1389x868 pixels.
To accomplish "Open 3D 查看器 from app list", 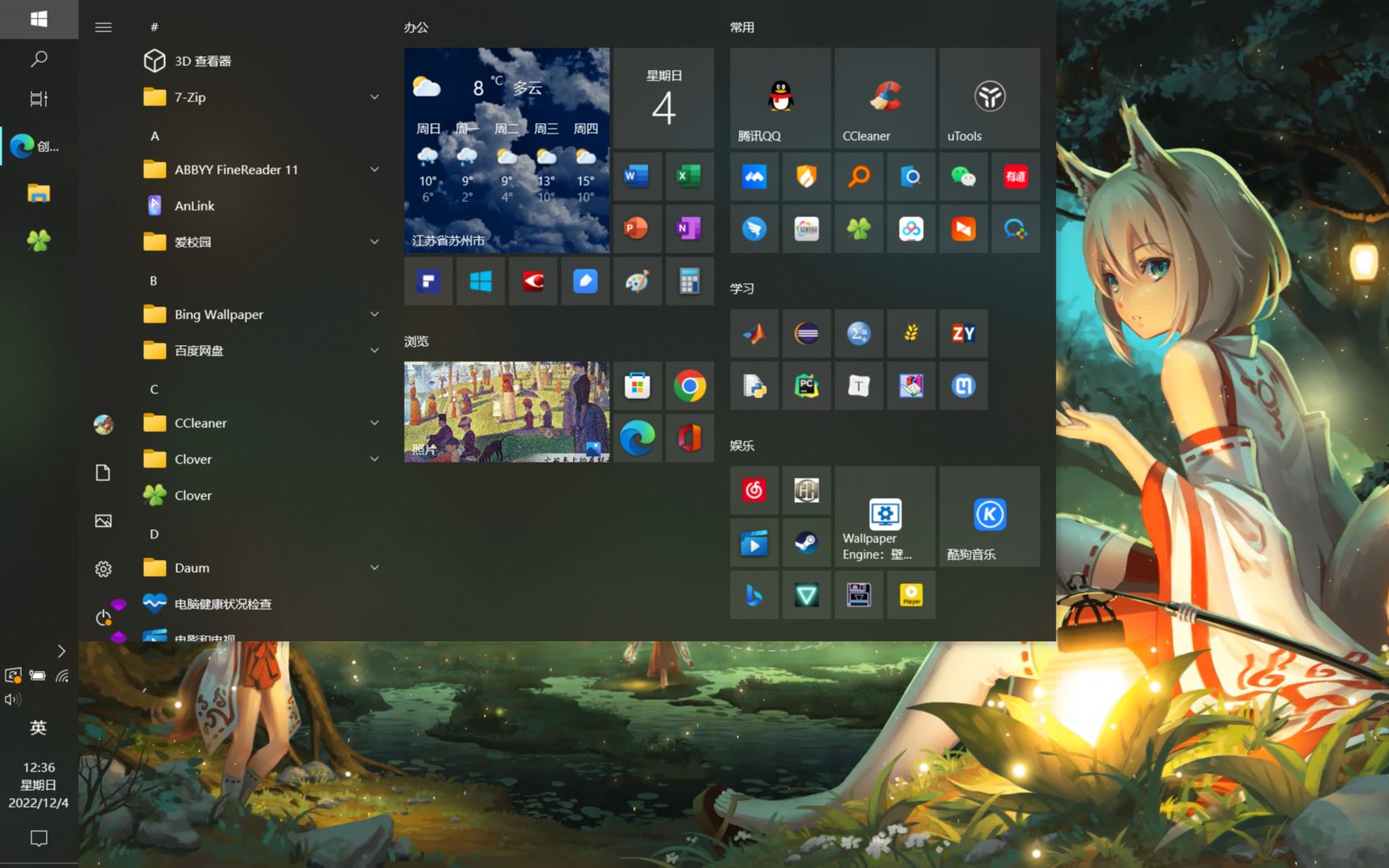I will click(262, 61).
